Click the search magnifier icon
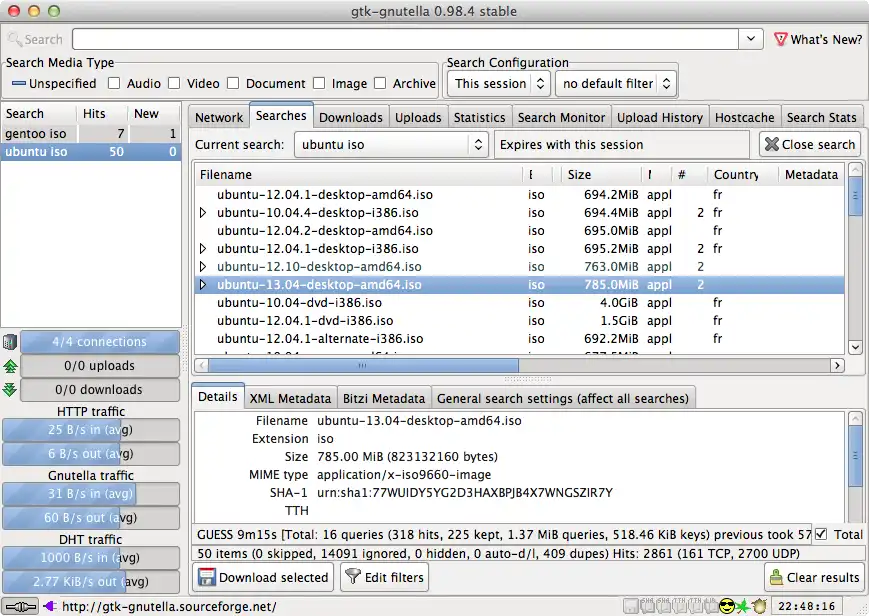This screenshot has height=616, width=869. tap(14, 39)
